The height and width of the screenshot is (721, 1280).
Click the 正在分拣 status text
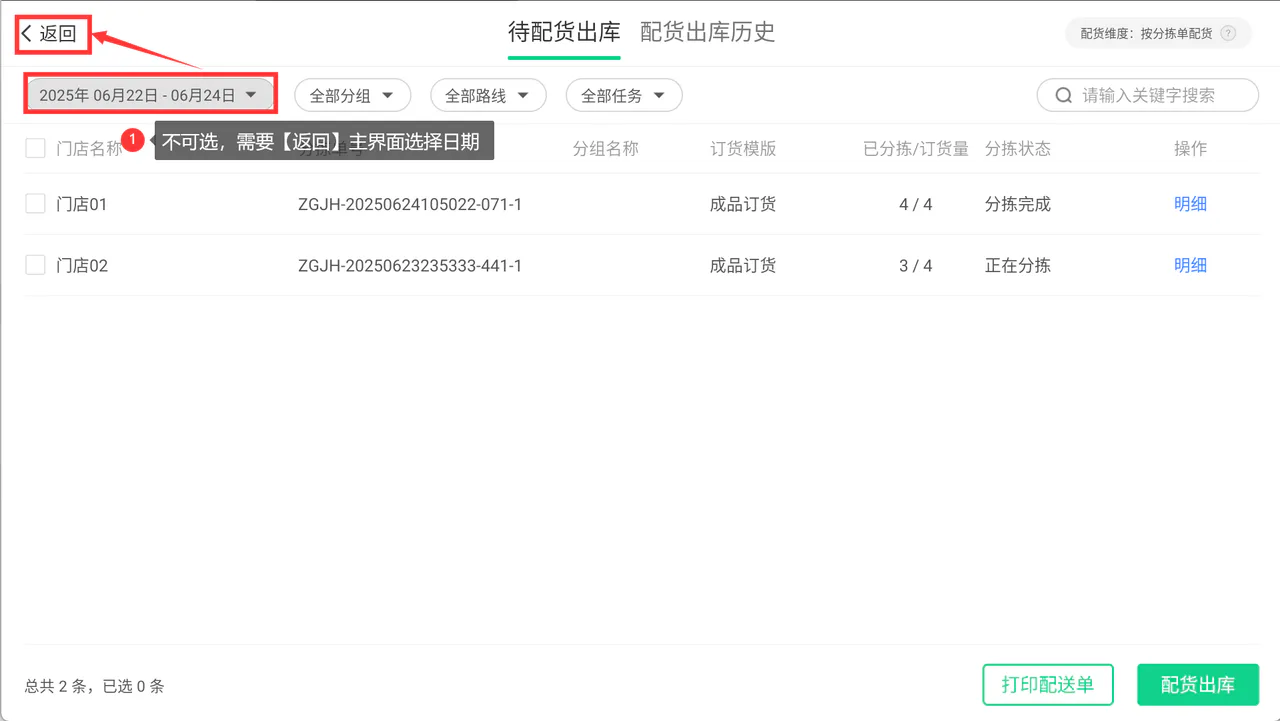pos(1018,265)
